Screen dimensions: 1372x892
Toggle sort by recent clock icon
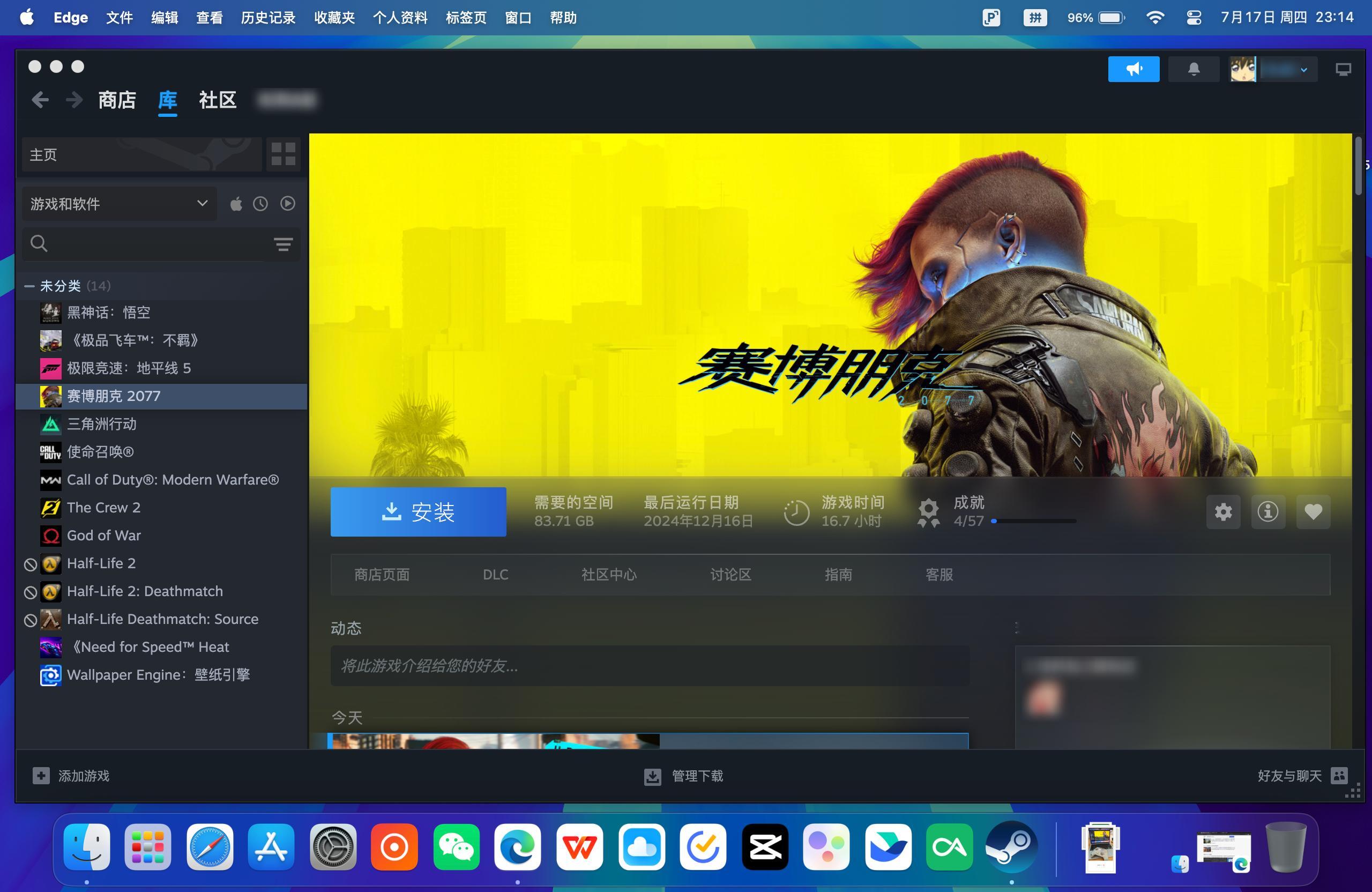coord(260,204)
